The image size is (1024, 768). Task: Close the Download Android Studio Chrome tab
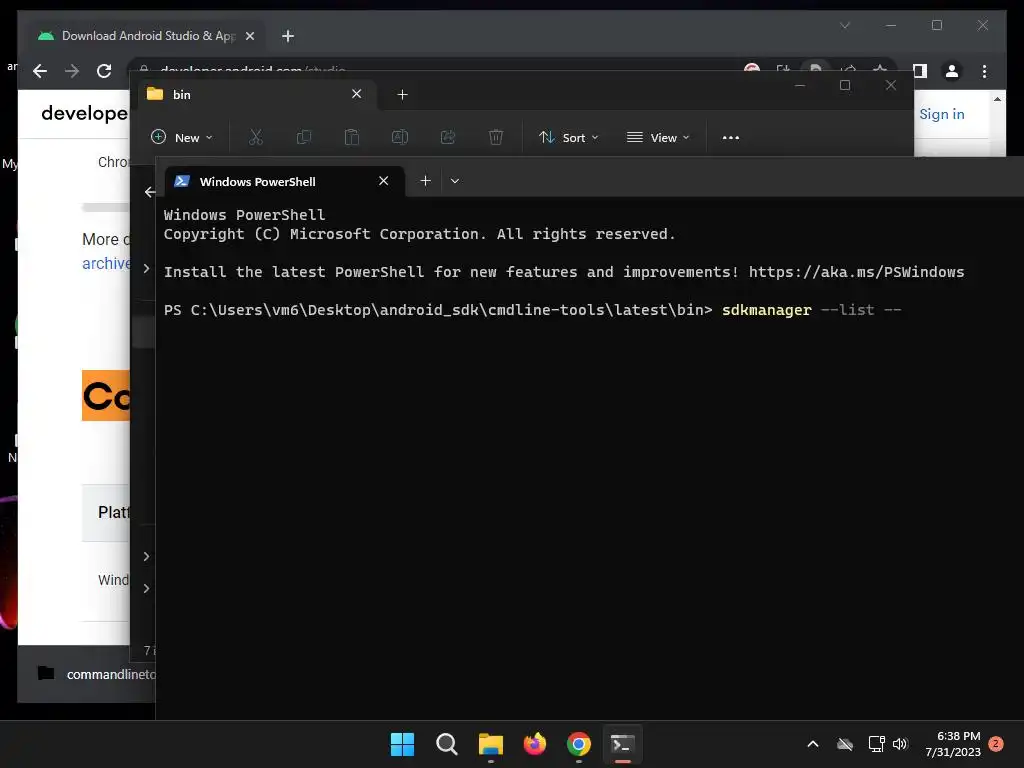point(249,36)
